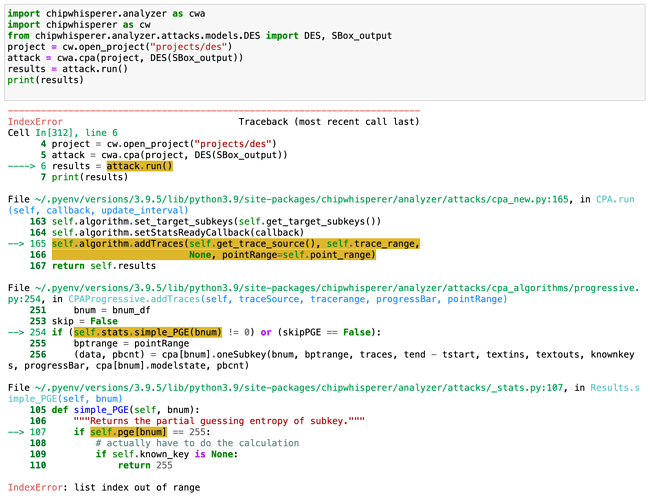Click the red 'IndexError' heading of the traceback
Image resolution: width=650 pixels, height=500 pixels.
(35, 122)
